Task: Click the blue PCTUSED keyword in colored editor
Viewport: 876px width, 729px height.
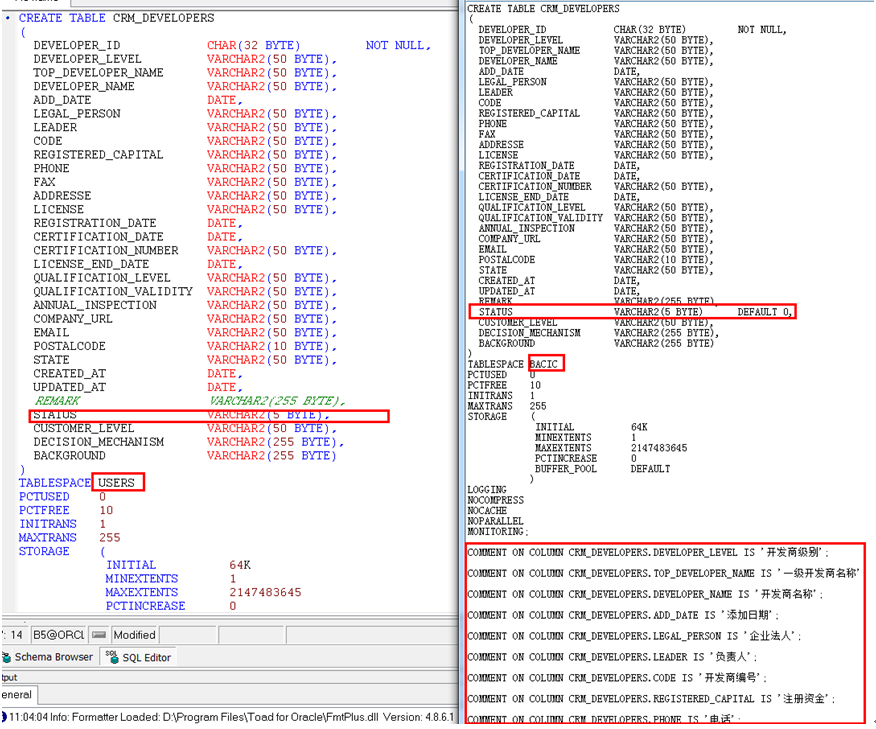Action: [44, 497]
